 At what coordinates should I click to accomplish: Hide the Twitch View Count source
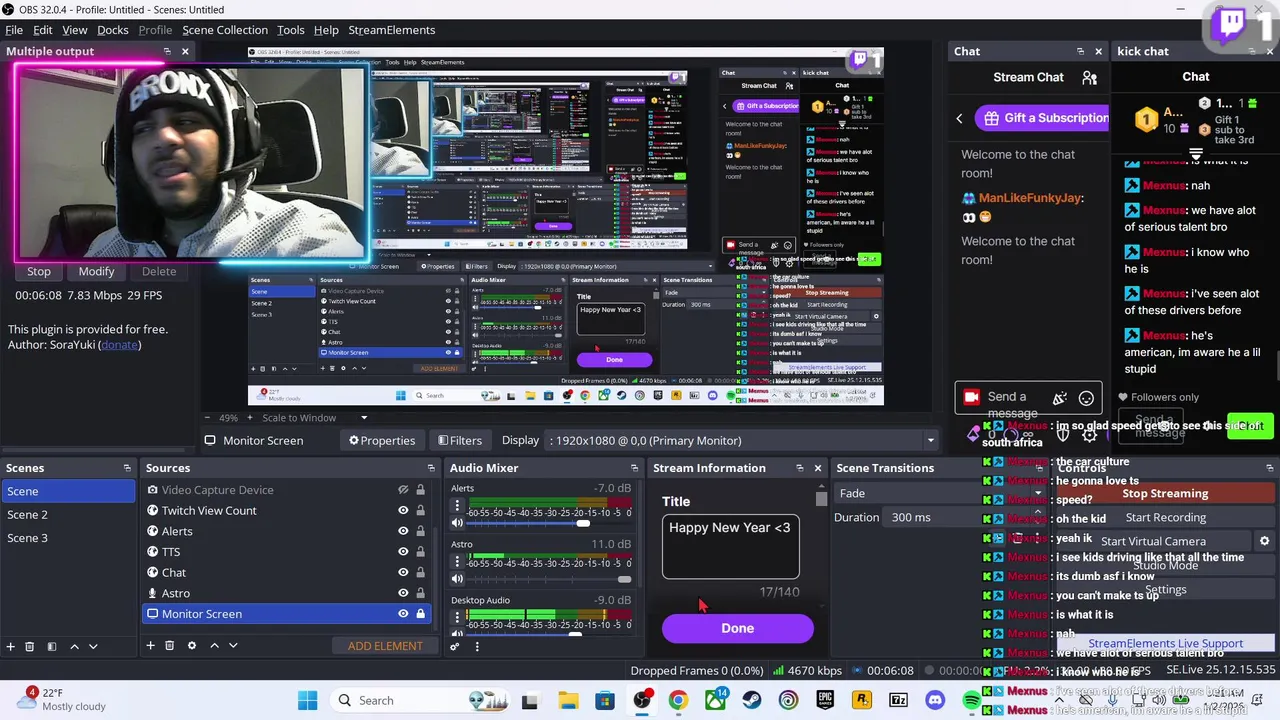click(403, 510)
